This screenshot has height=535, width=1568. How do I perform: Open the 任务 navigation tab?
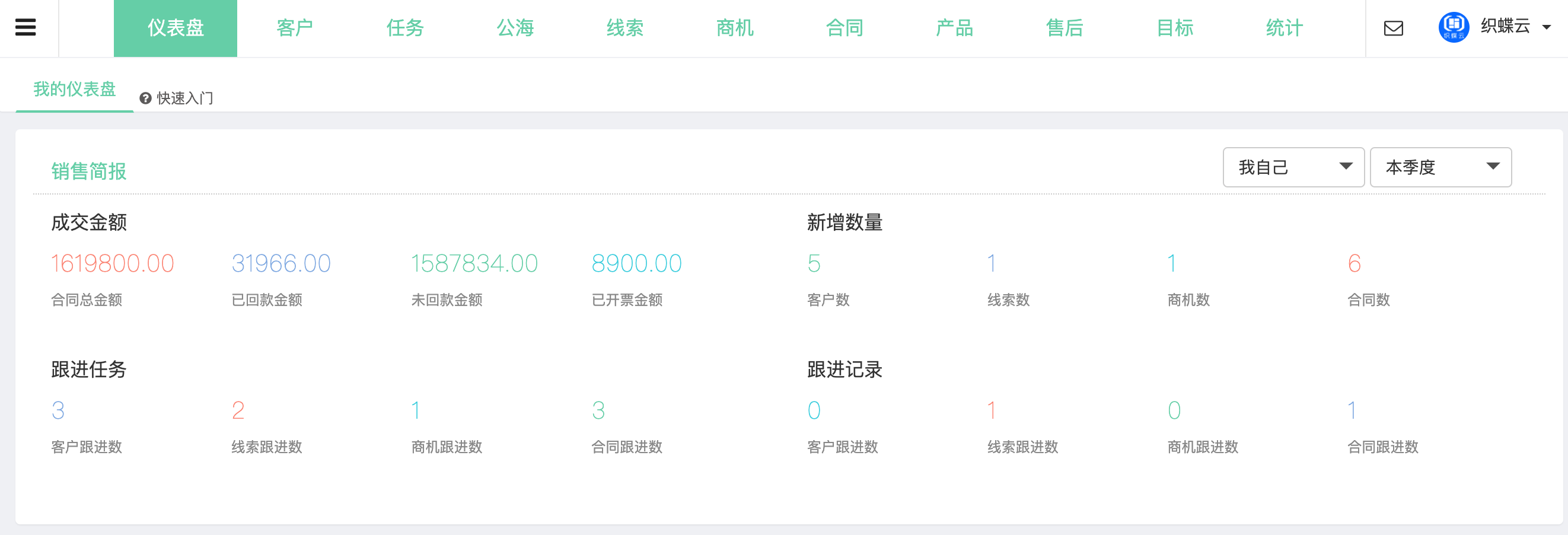(405, 28)
